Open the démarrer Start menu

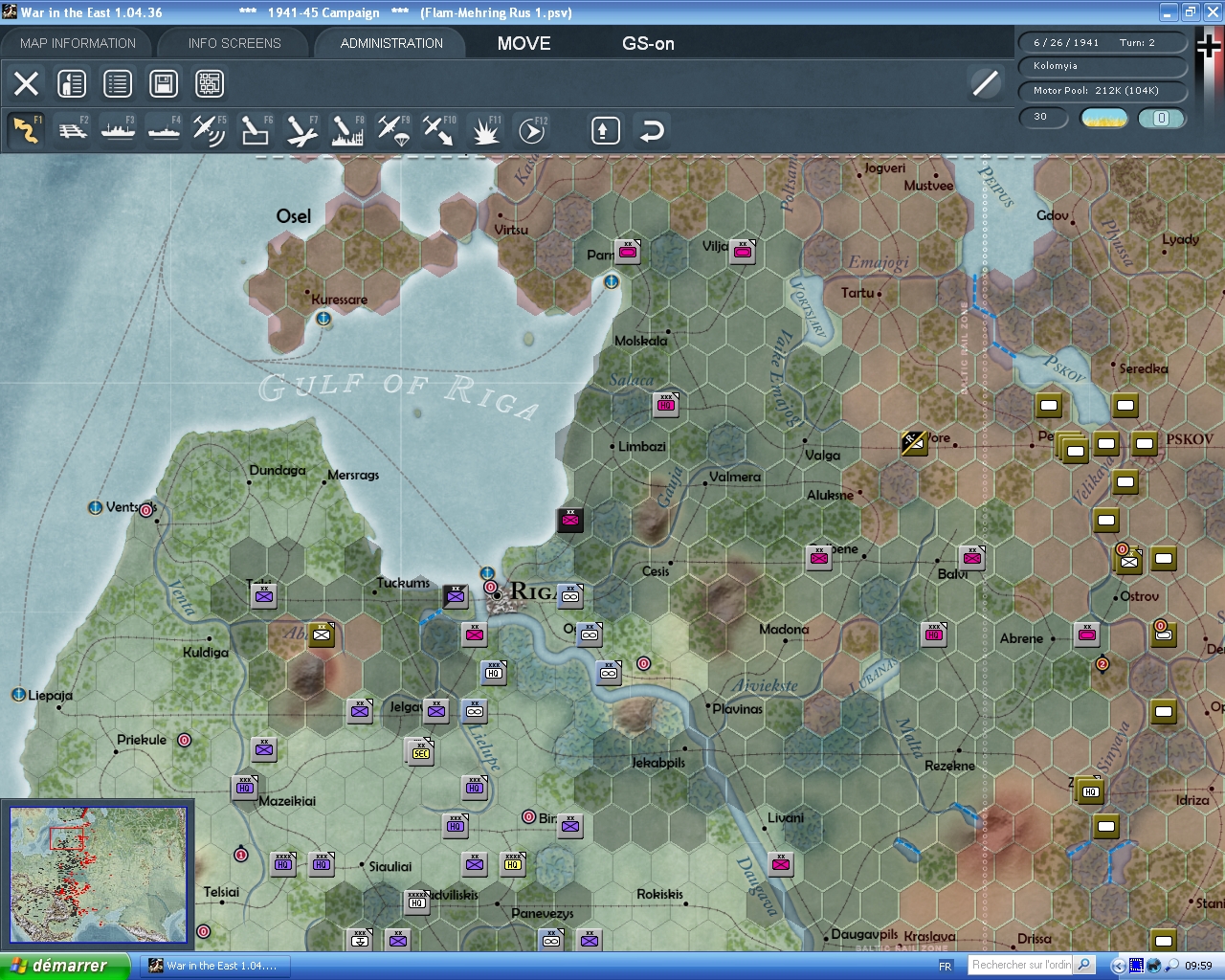point(65,966)
